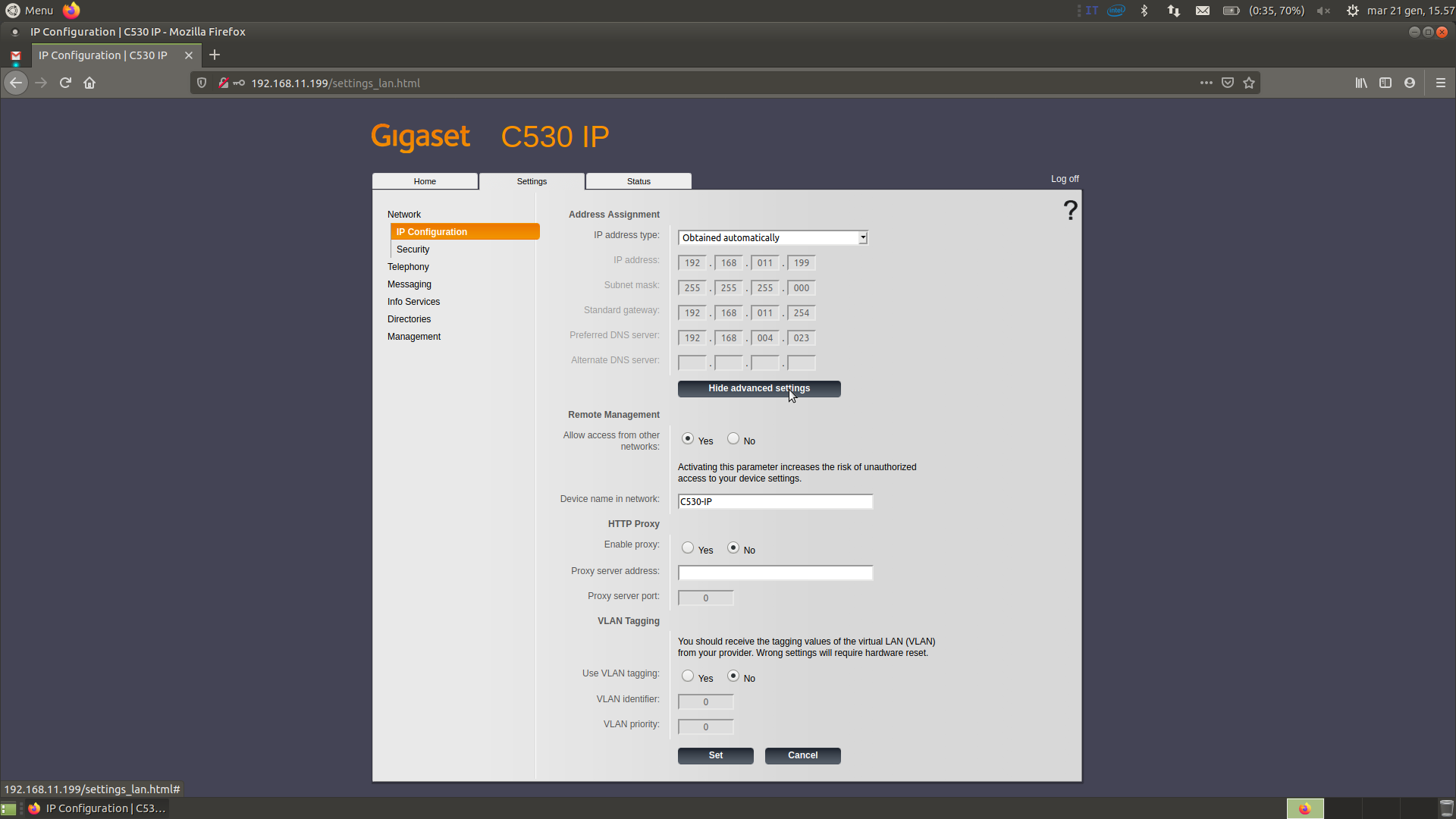Open the network connection indicator
1456x819 pixels.
tap(1174, 10)
